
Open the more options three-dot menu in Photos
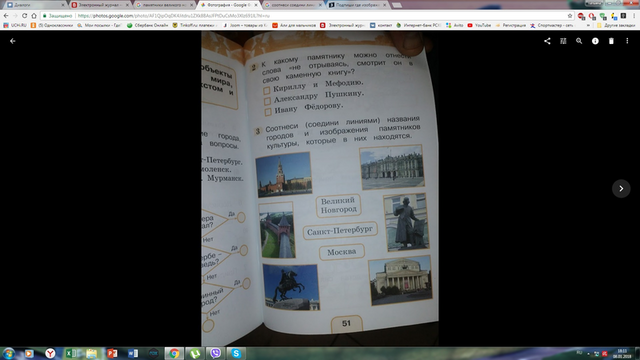(627, 41)
